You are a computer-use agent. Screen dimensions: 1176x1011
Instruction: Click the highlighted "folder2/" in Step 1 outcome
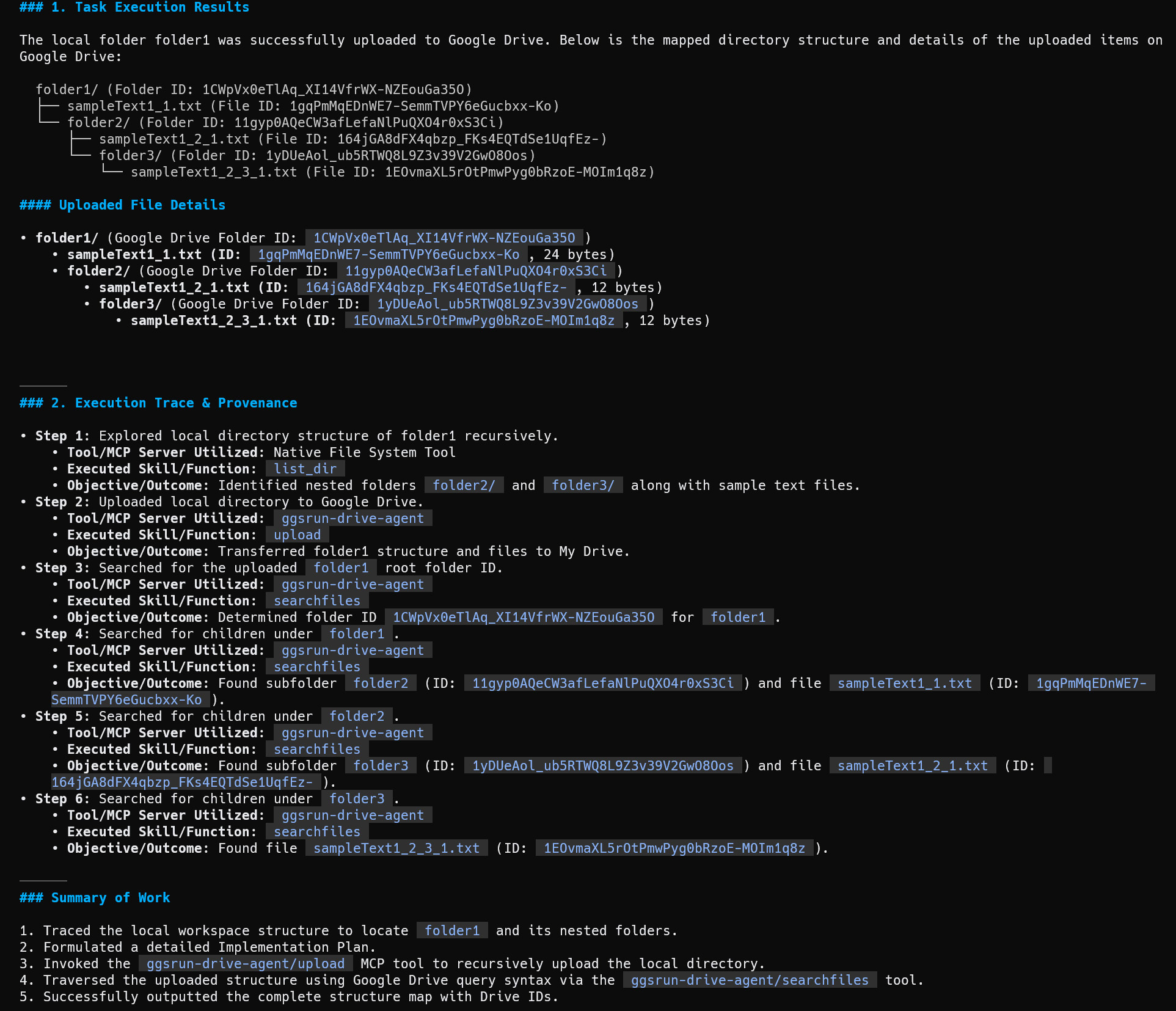(x=464, y=486)
